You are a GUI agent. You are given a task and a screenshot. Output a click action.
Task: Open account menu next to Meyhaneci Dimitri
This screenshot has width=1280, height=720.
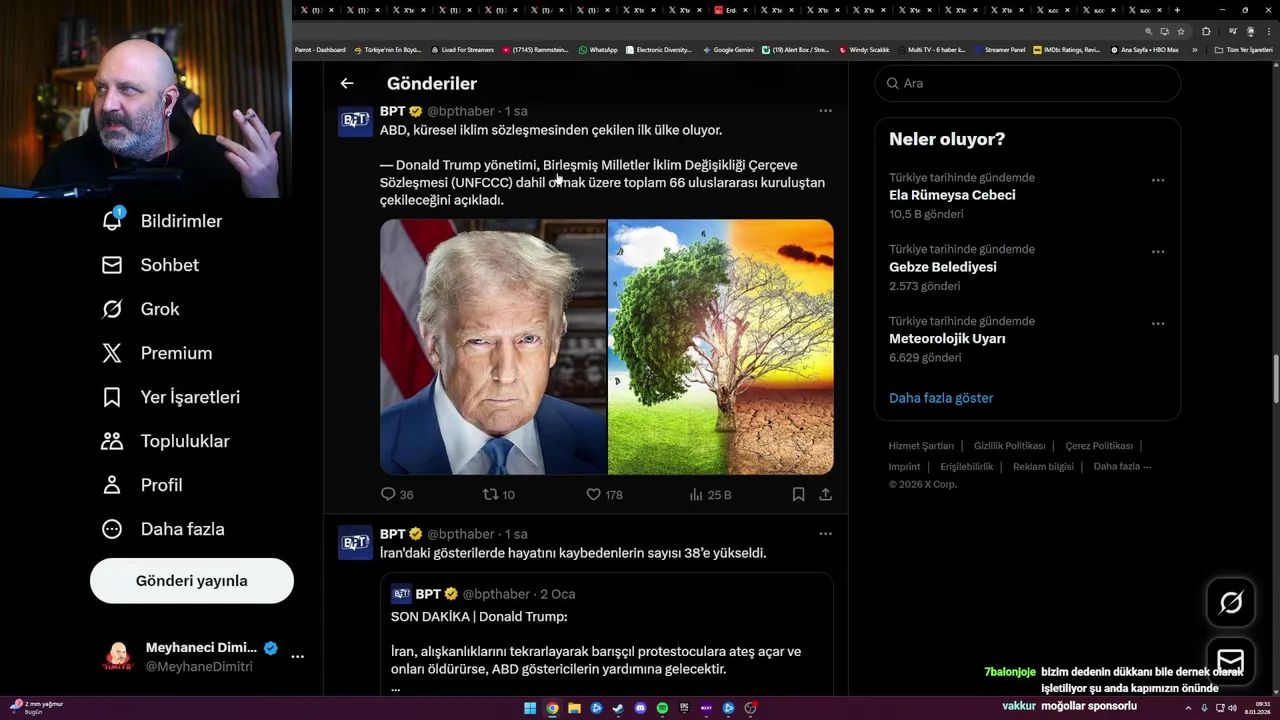click(297, 657)
